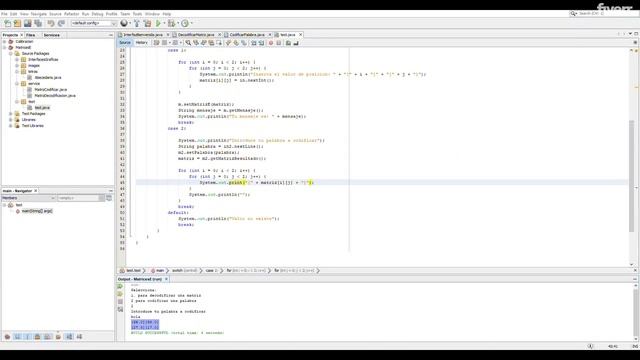Open the Tools menu
The height and width of the screenshot is (360, 640).
point(138,14)
